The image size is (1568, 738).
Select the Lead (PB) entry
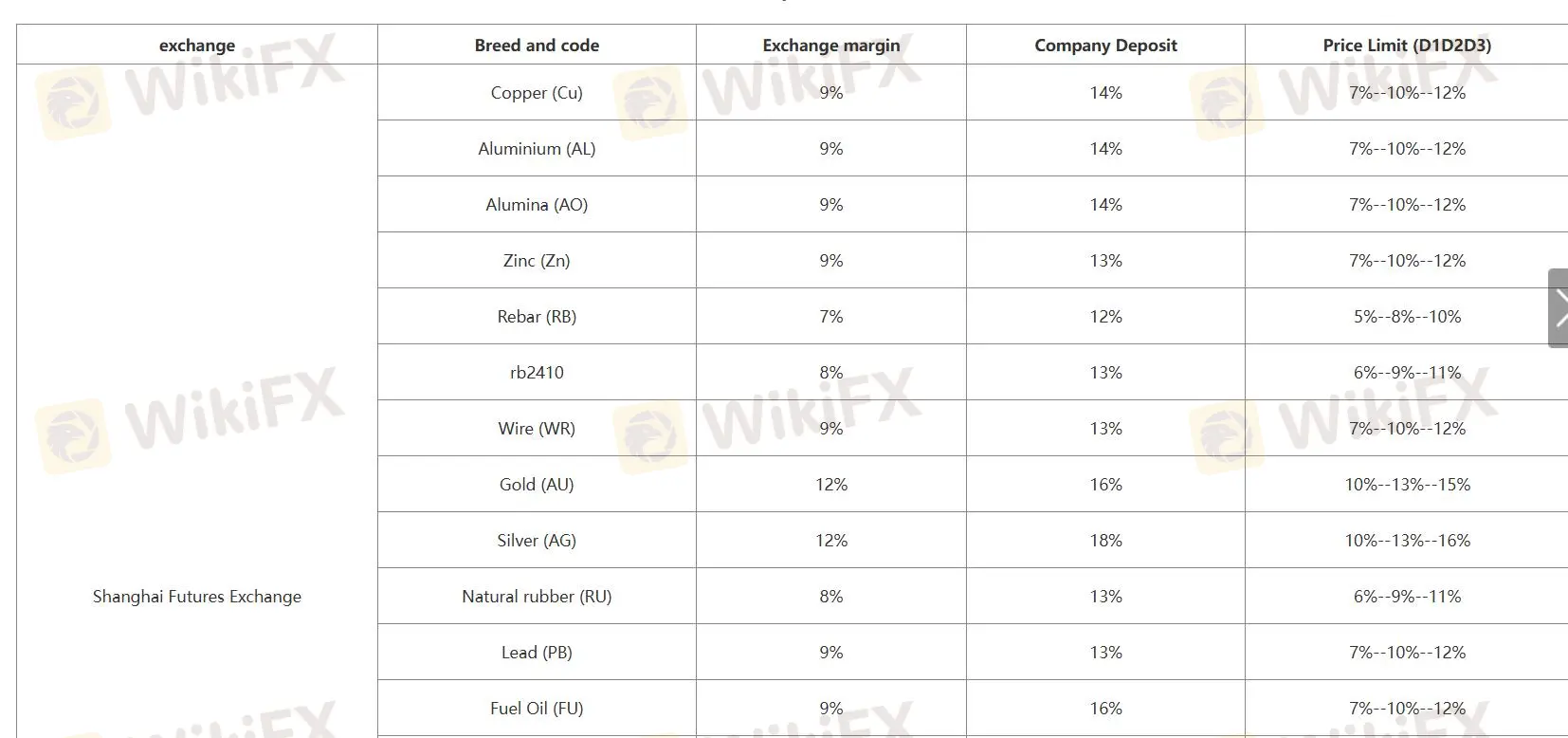click(x=537, y=652)
